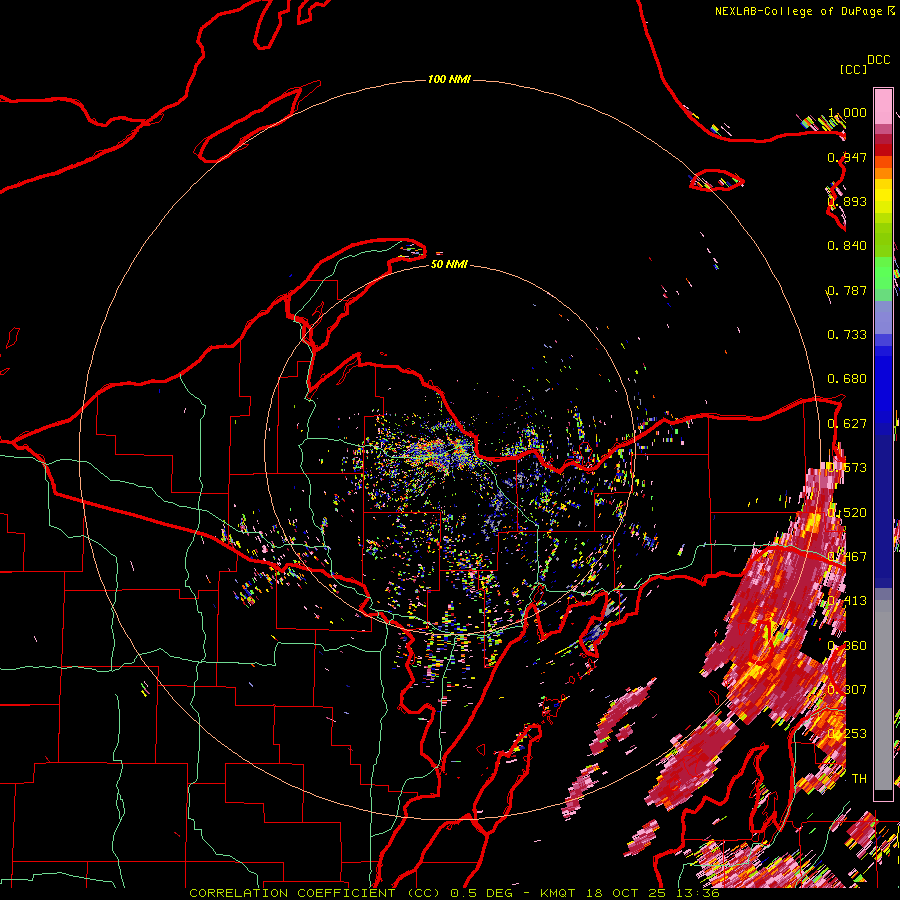This screenshot has height=900, width=900.
Task: Select the 0.360 value on the legend
Action: tap(847, 646)
